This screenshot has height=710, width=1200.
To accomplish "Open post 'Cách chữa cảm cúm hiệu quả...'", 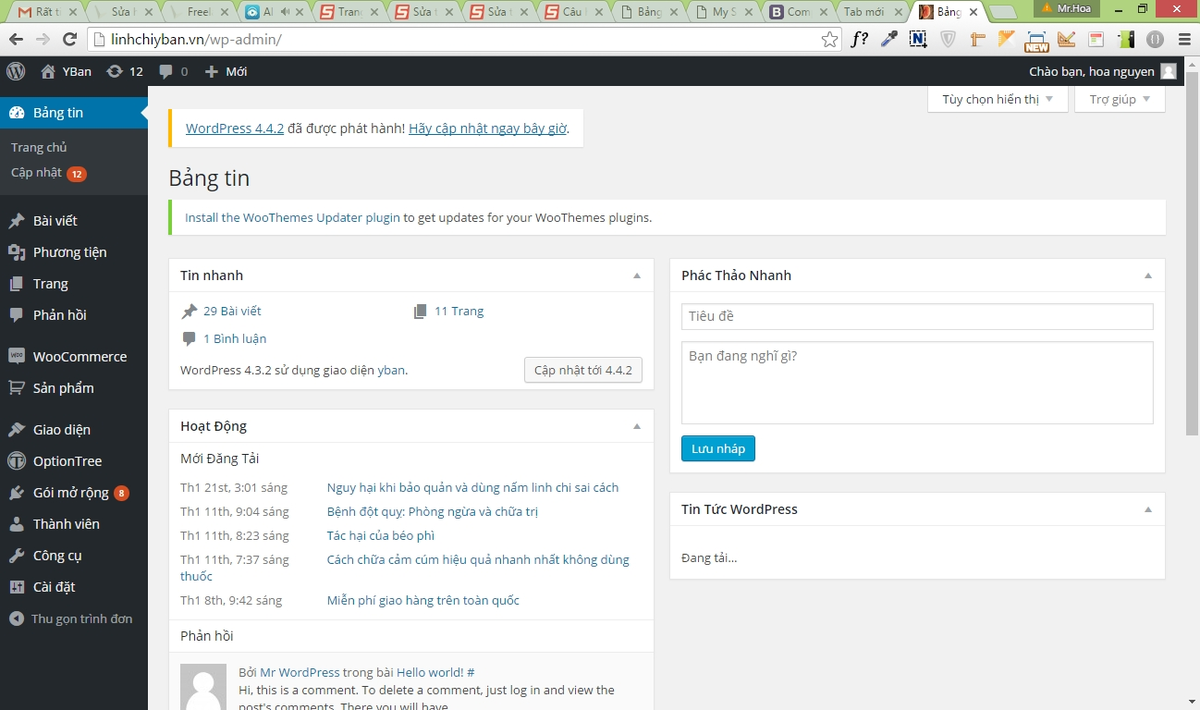I will (478, 560).
